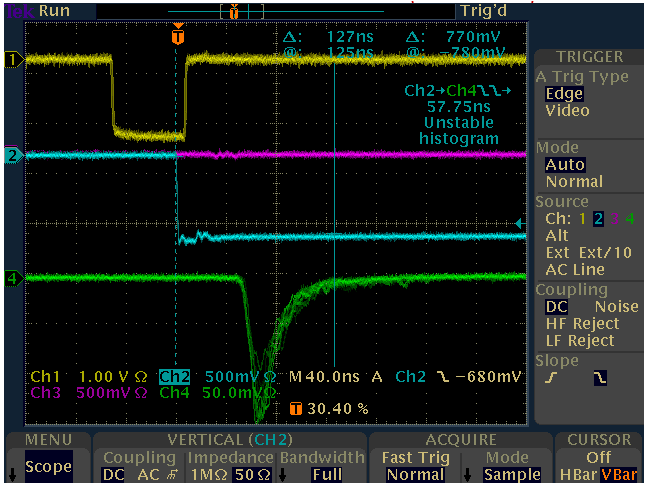Turn cursors Off
648x487 pixels.
pyautogui.click(x=598, y=458)
